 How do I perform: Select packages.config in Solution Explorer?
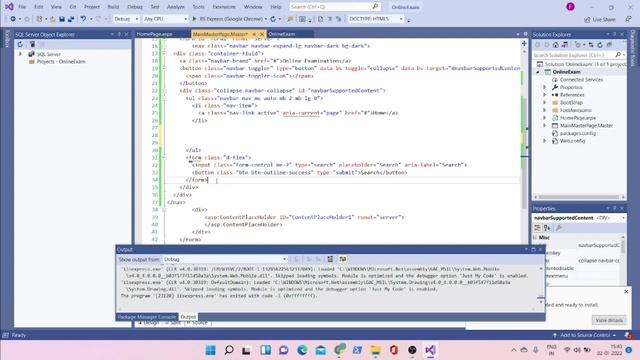click(x=578, y=133)
